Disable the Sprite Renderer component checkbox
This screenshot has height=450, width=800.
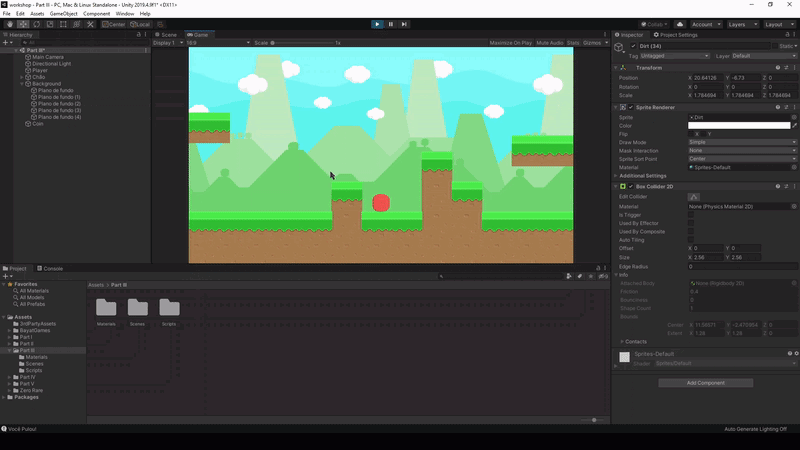[630, 106]
